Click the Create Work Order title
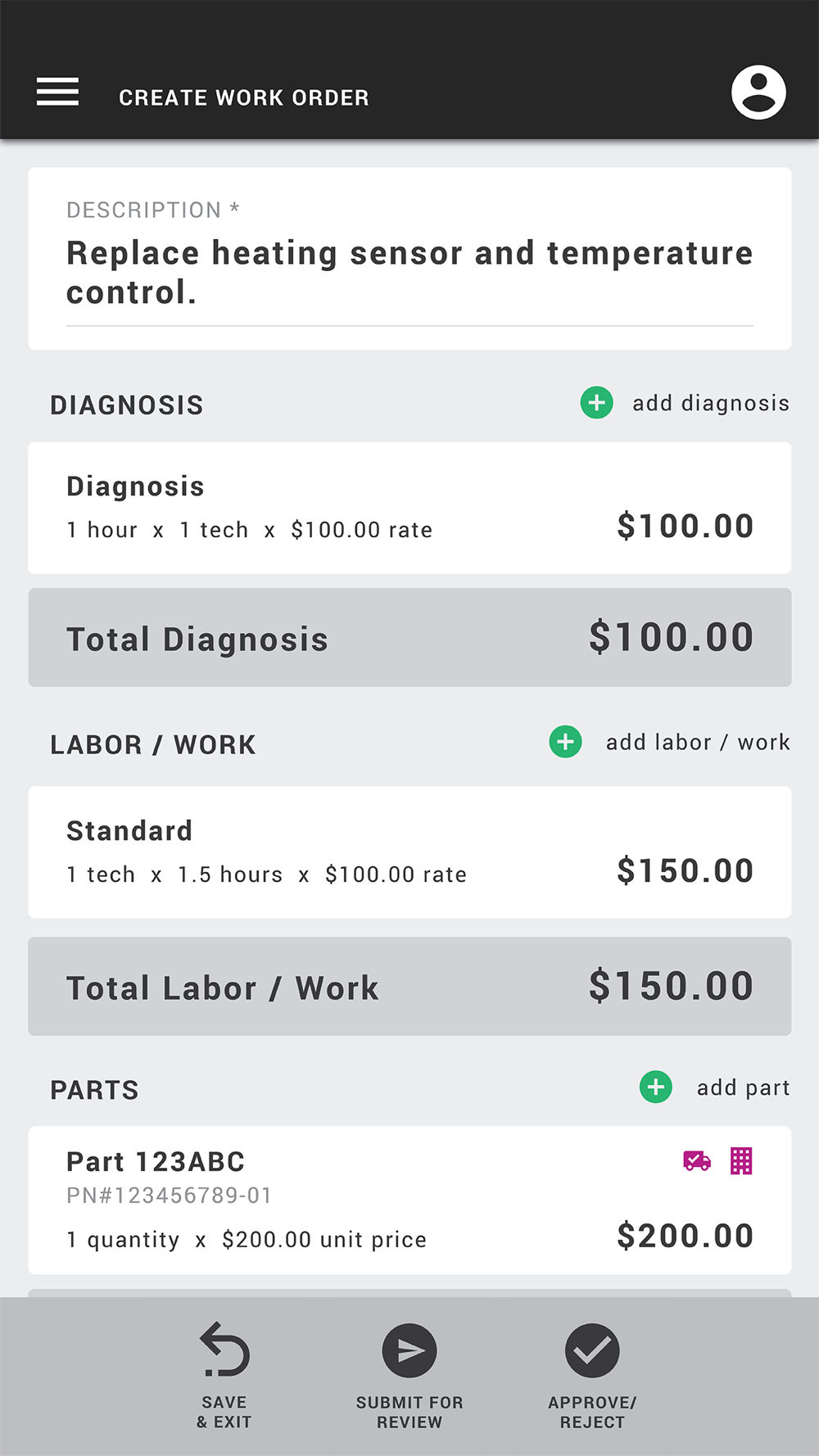 244,97
